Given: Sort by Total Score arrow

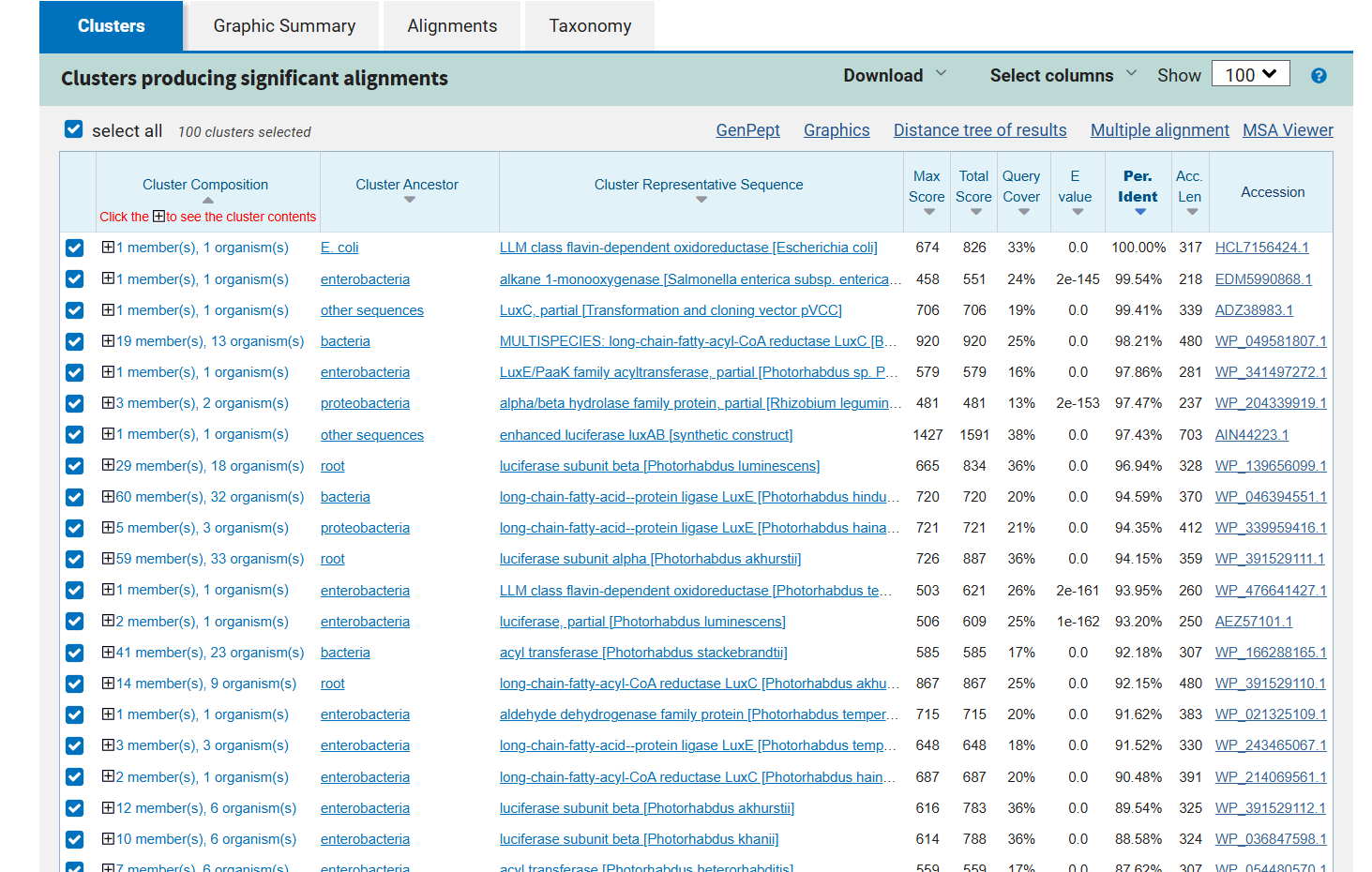Looking at the screenshot, I should (x=975, y=212).
